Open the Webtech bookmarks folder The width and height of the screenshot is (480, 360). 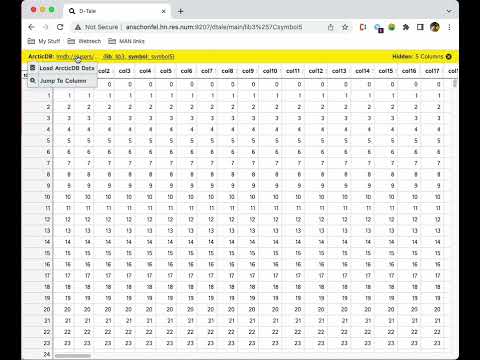point(84,41)
